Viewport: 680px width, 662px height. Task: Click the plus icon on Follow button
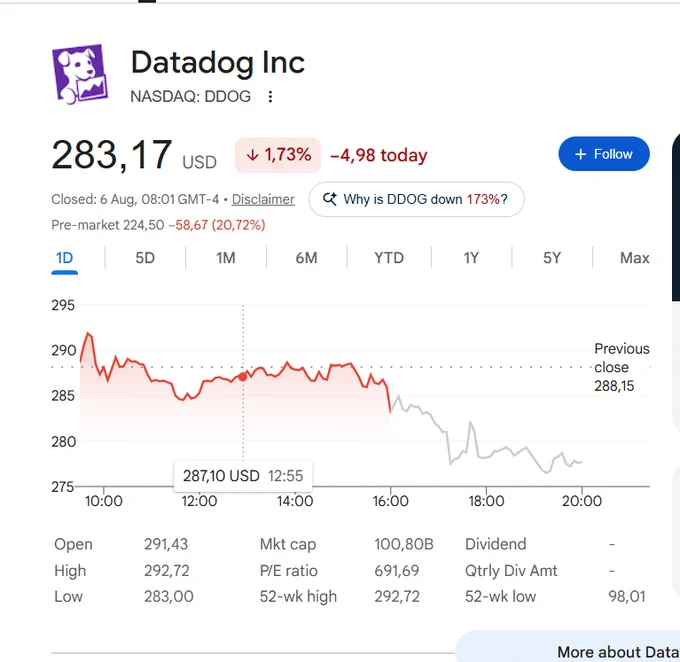tap(580, 154)
